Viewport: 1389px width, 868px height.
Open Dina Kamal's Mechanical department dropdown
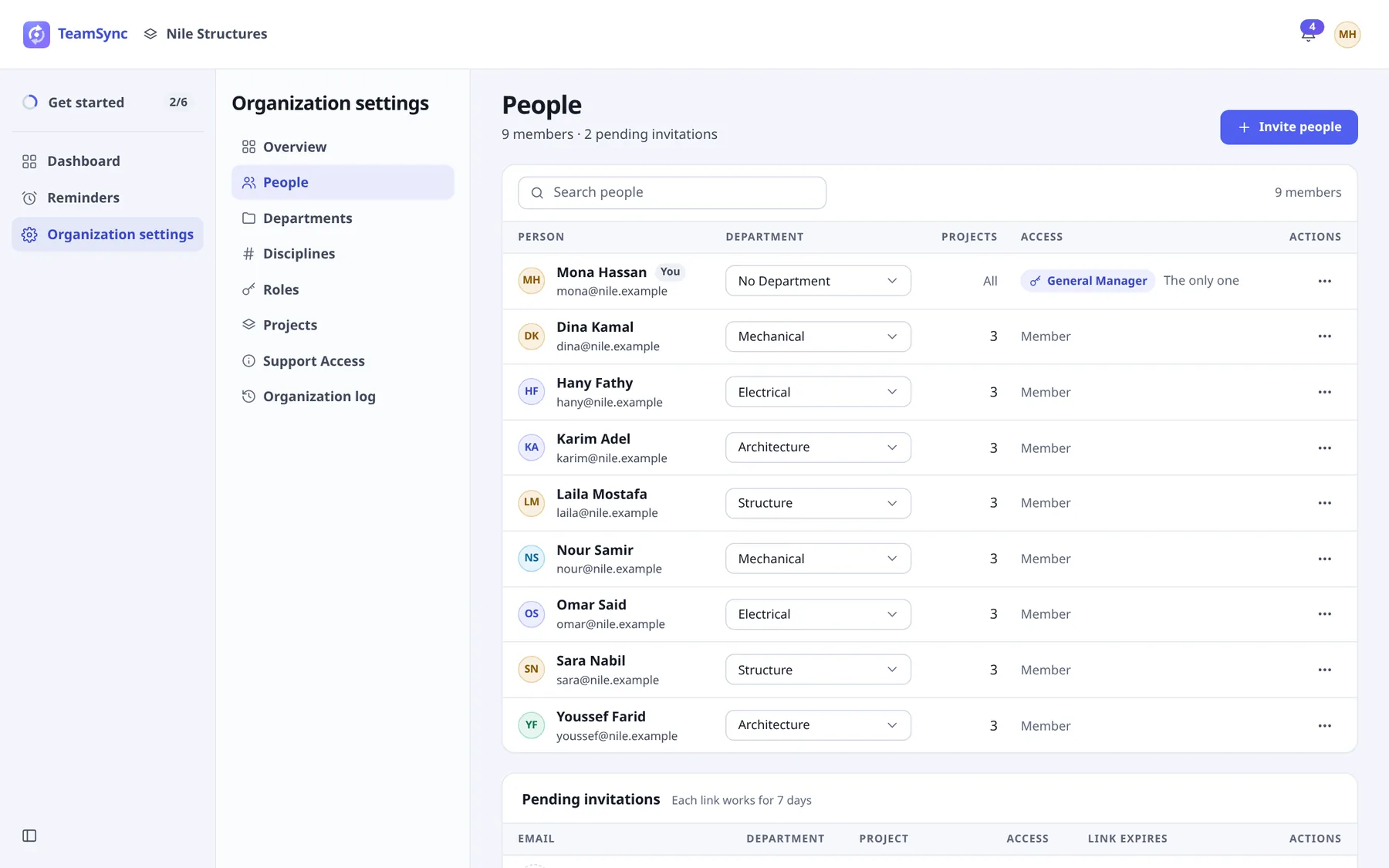click(818, 336)
